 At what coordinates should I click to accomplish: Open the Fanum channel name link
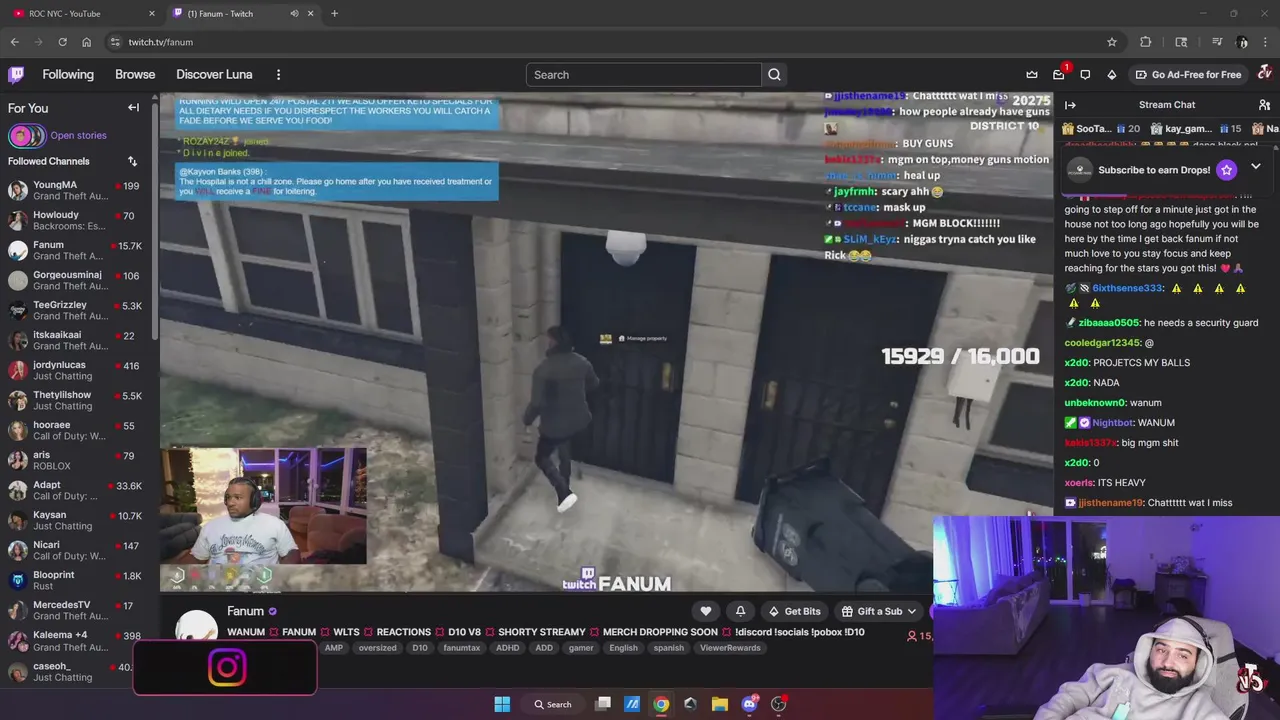tap(245, 611)
